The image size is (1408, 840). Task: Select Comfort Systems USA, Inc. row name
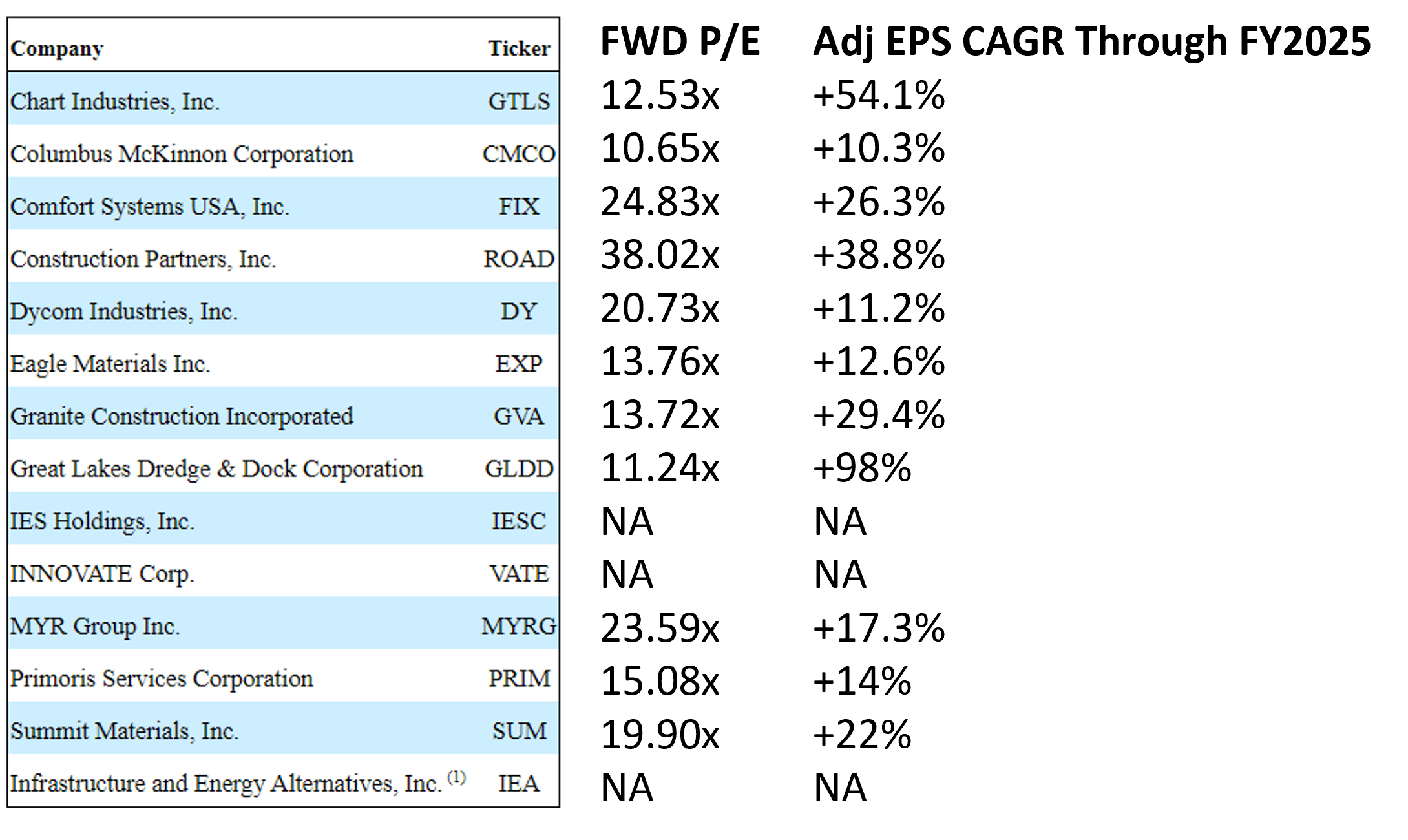pyautogui.click(x=149, y=207)
